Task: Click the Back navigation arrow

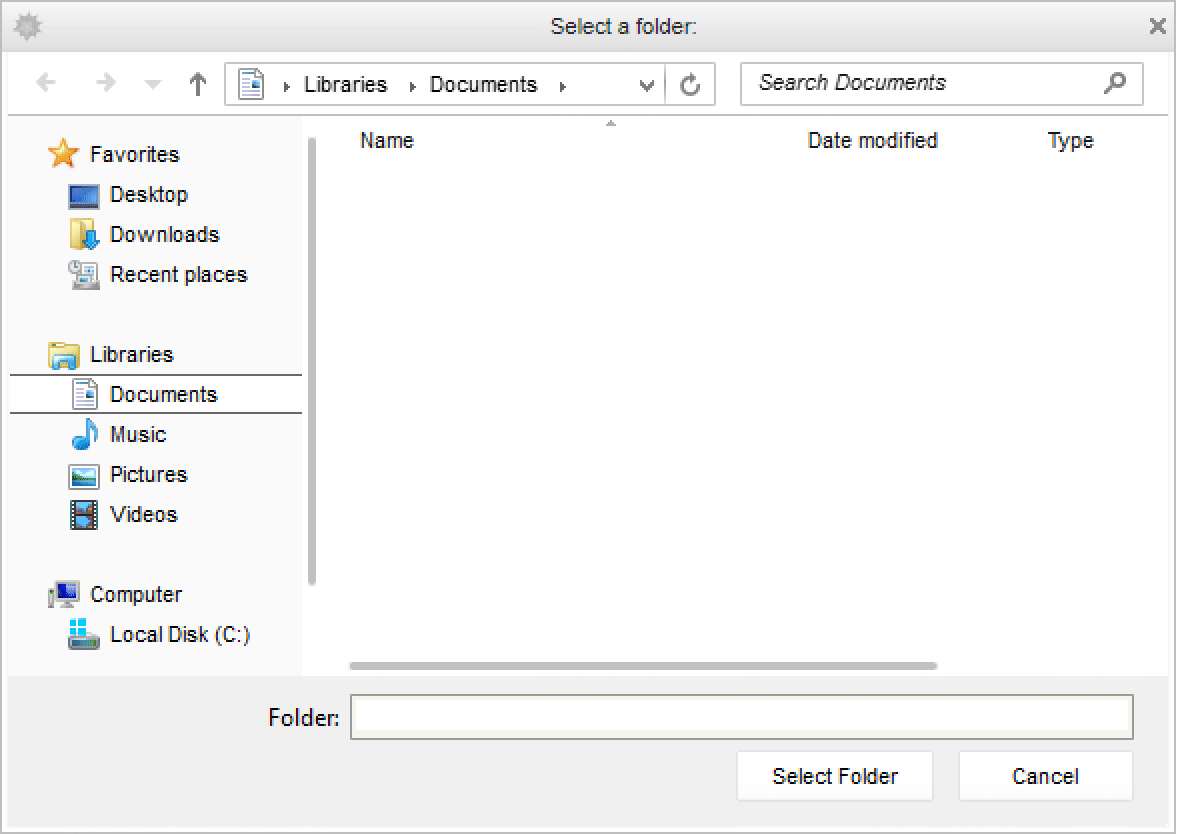Action: coord(46,84)
